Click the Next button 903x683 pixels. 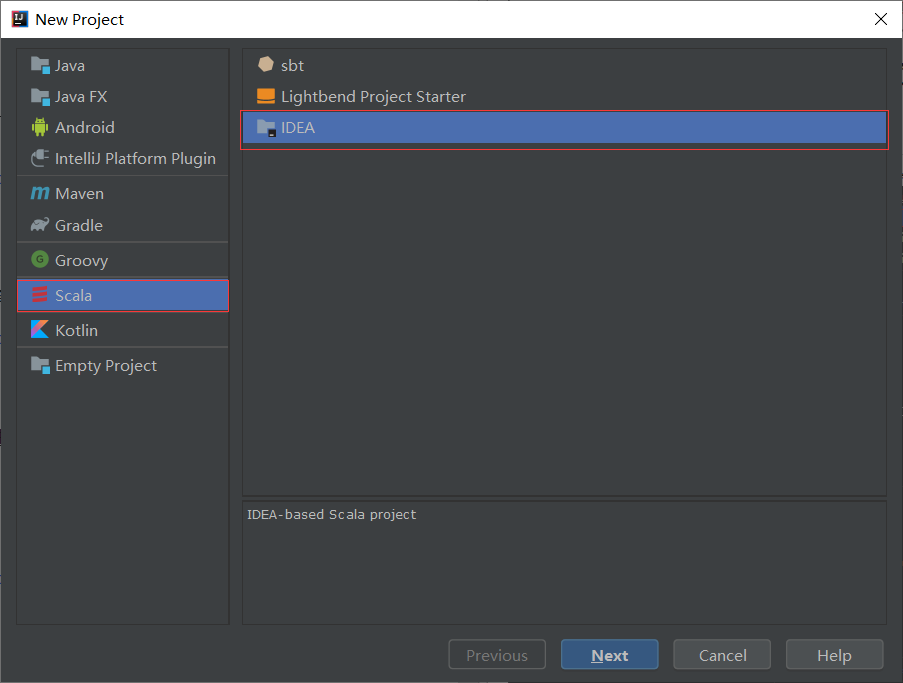point(609,655)
